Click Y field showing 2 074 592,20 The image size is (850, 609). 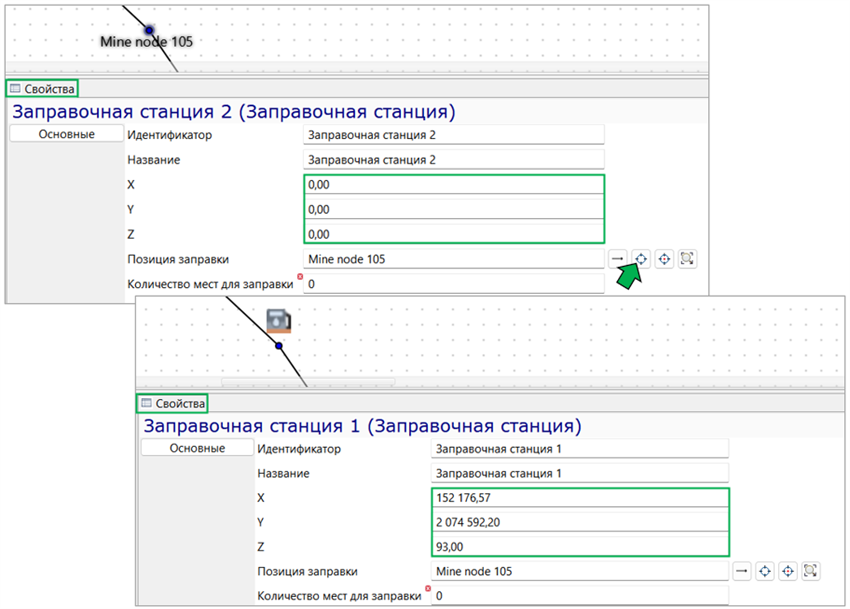coord(580,522)
